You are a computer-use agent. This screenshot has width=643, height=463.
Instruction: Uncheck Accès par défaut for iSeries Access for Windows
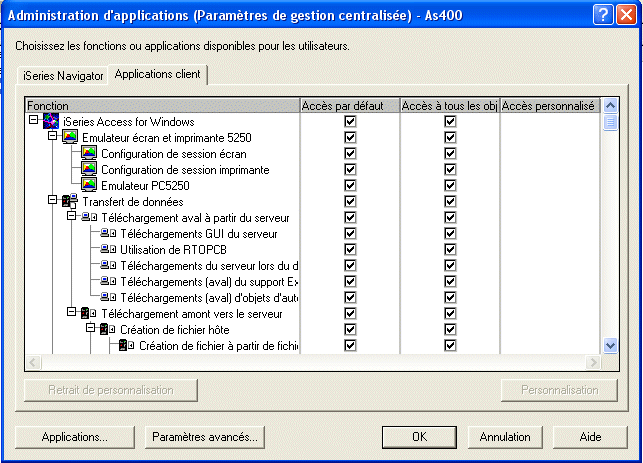coord(350,121)
